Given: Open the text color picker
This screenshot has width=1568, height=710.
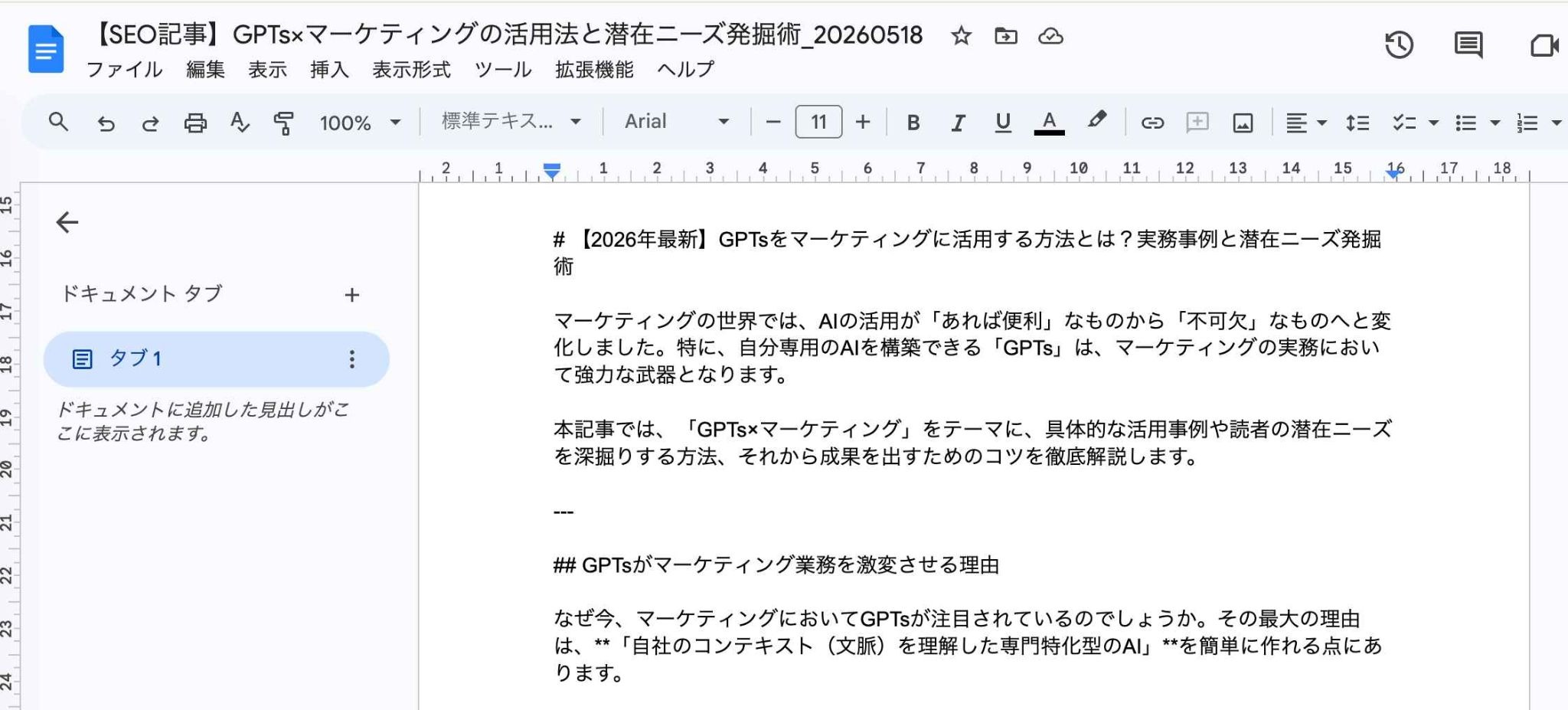Looking at the screenshot, I should click(1049, 123).
